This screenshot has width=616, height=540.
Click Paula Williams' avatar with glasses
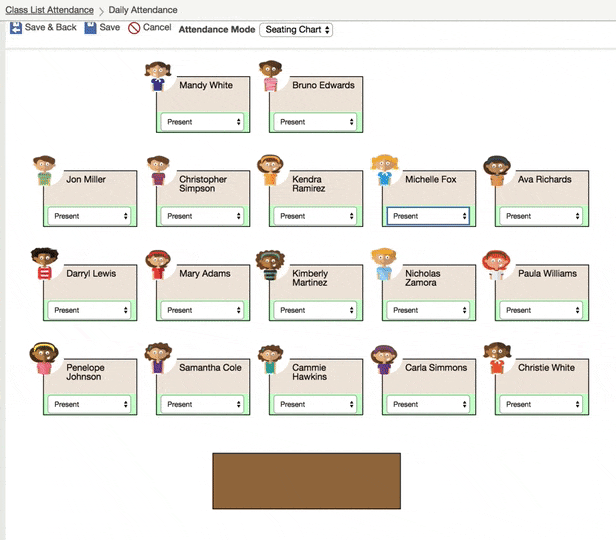pyautogui.click(x=496, y=264)
